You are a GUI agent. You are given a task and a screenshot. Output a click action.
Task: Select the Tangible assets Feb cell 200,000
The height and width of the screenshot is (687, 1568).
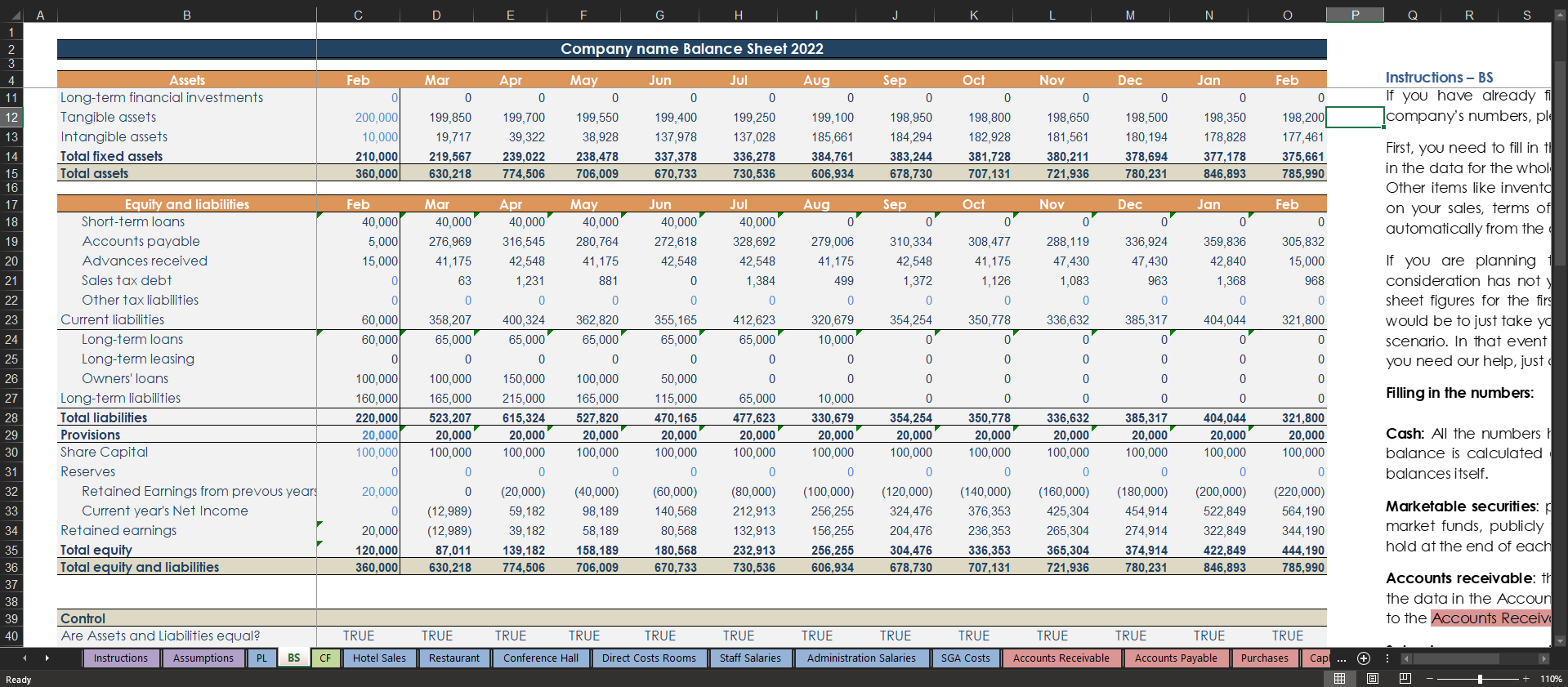[x=359, y=118]
